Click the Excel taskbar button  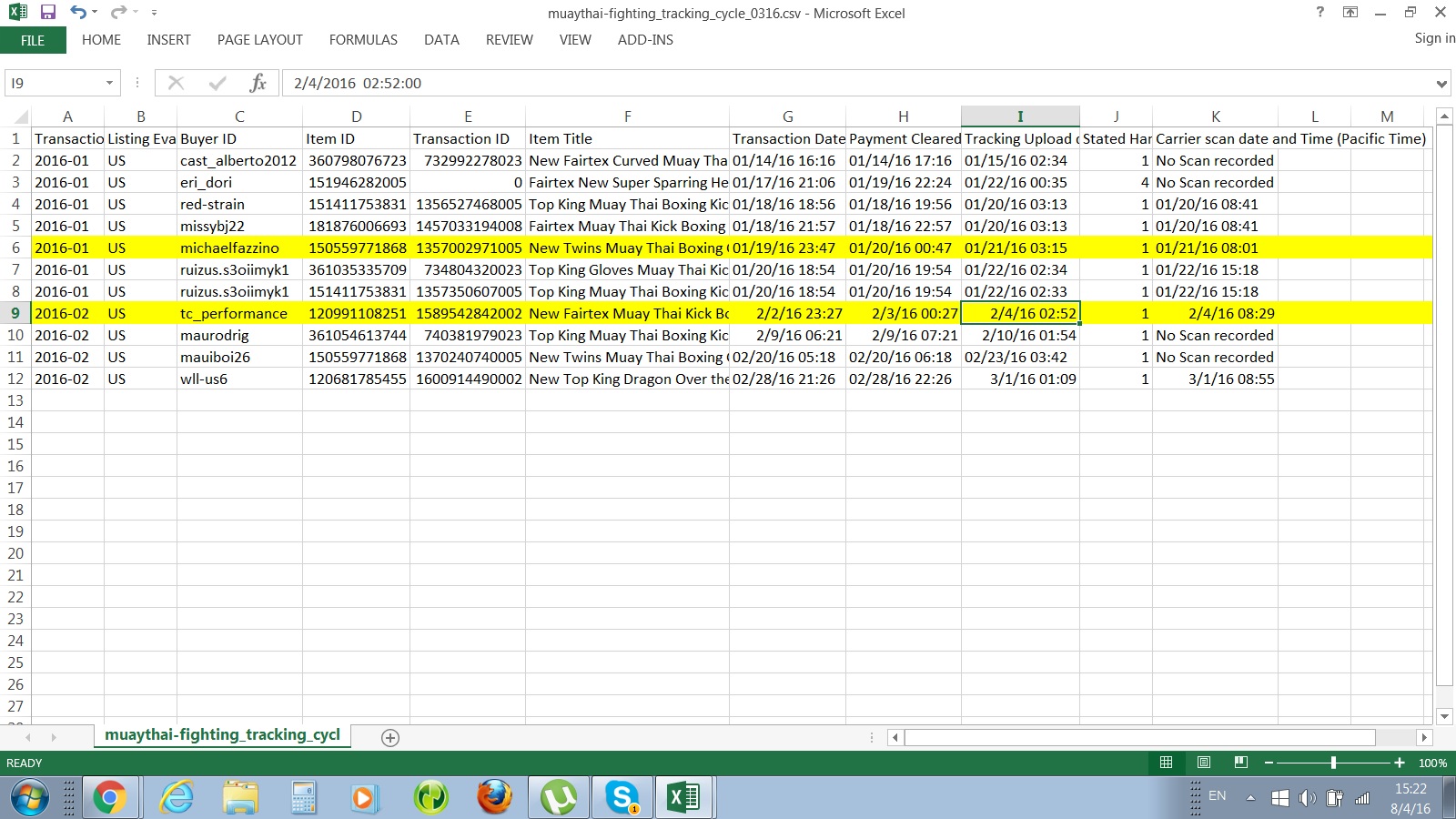pos(682,798)
